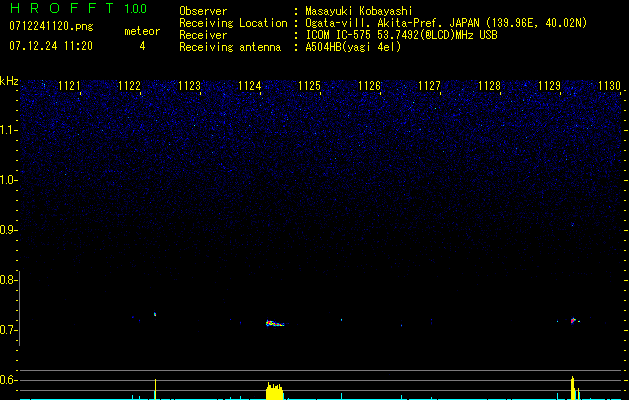Click the name Masayuki Kobayashi

click(x=359, y=11)
